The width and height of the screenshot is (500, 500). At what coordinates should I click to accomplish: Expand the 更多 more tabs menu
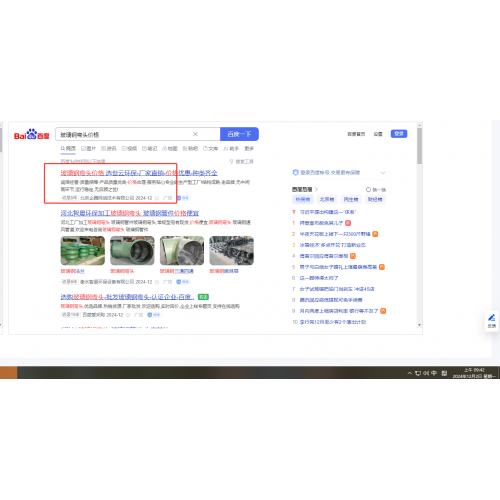click(x=249, y=148)
